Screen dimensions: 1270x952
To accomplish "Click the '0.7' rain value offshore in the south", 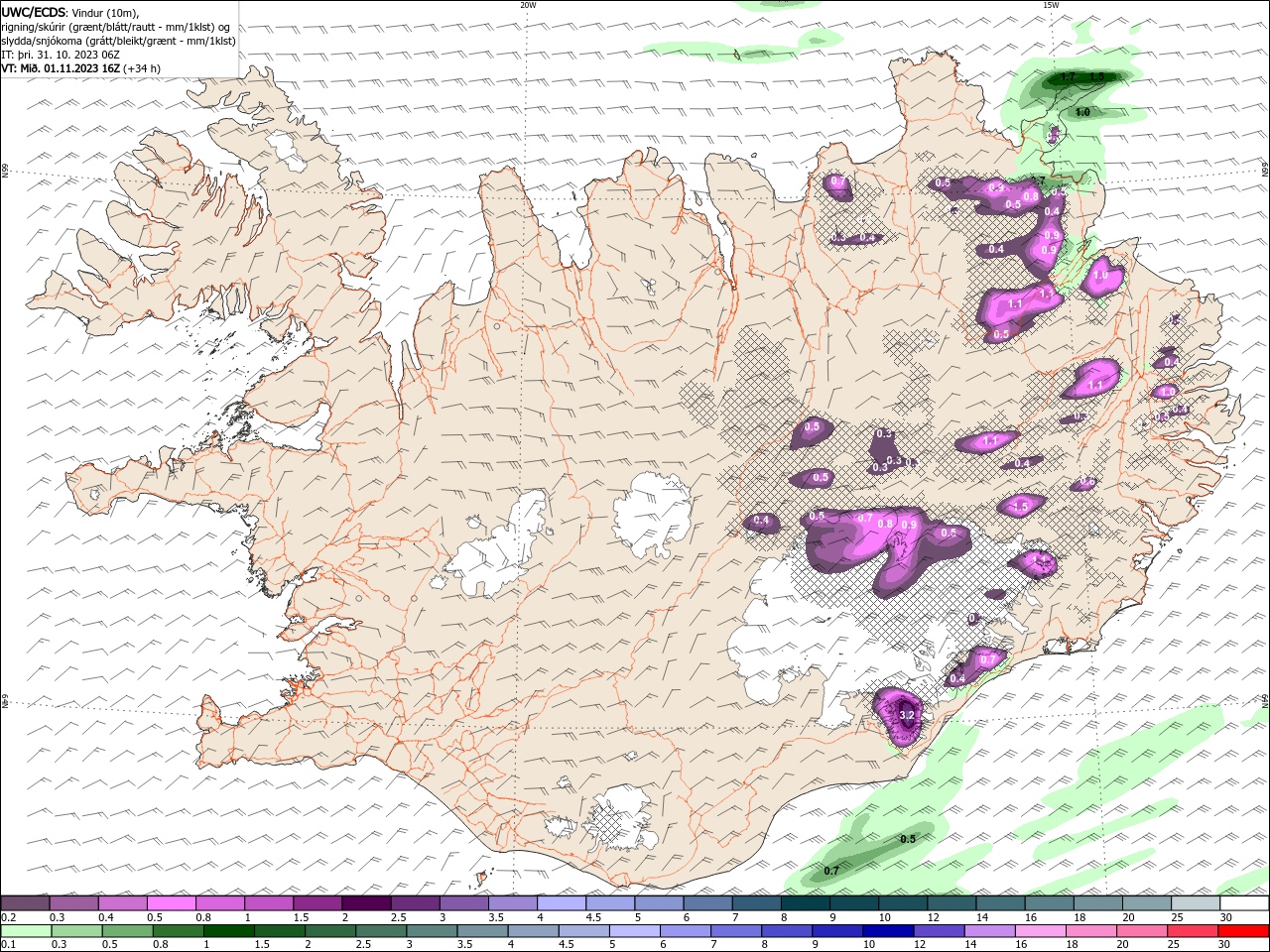I will tap(831, 871).
